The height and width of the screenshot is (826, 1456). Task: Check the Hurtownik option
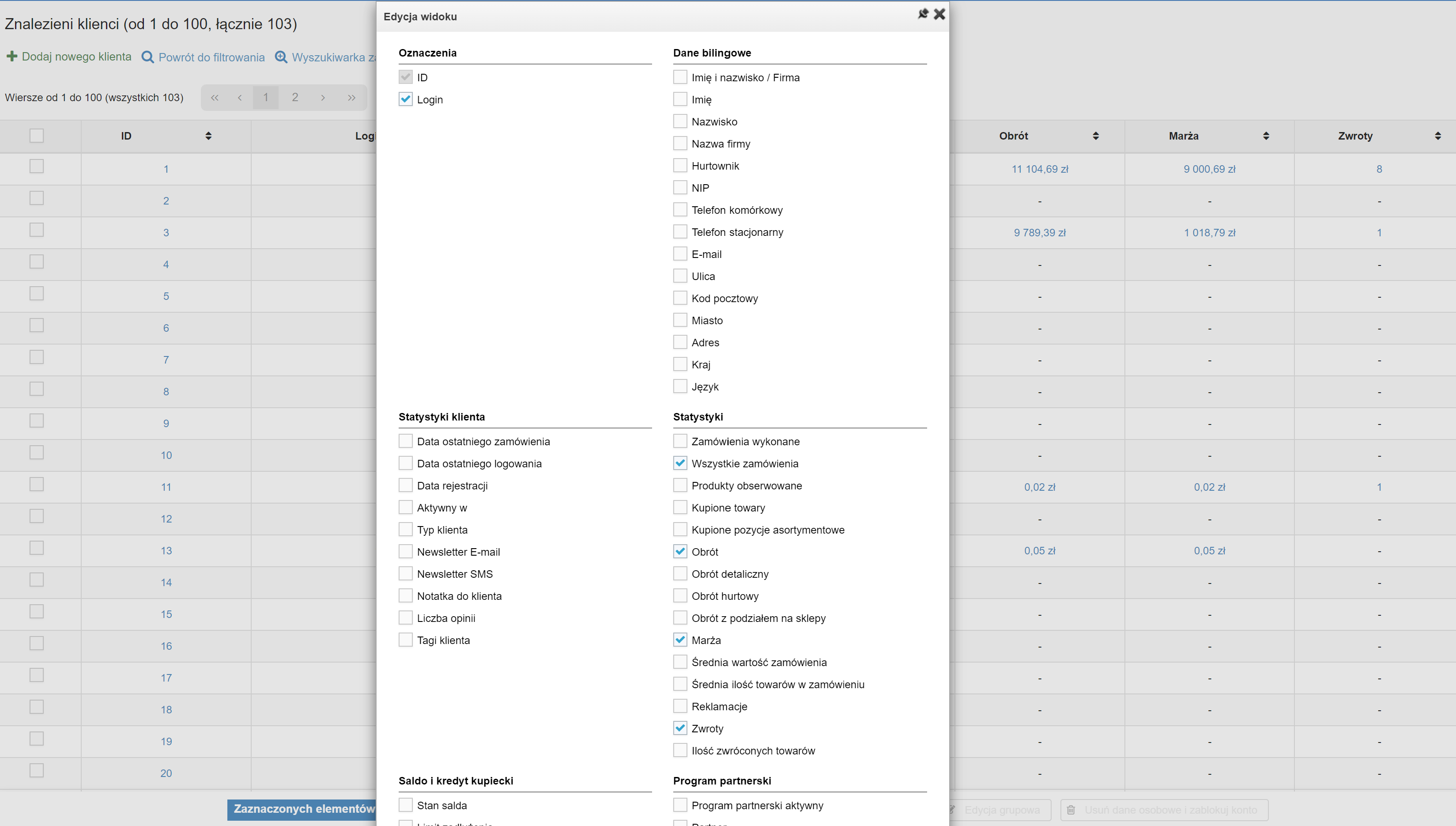click(x=680, y=166)
